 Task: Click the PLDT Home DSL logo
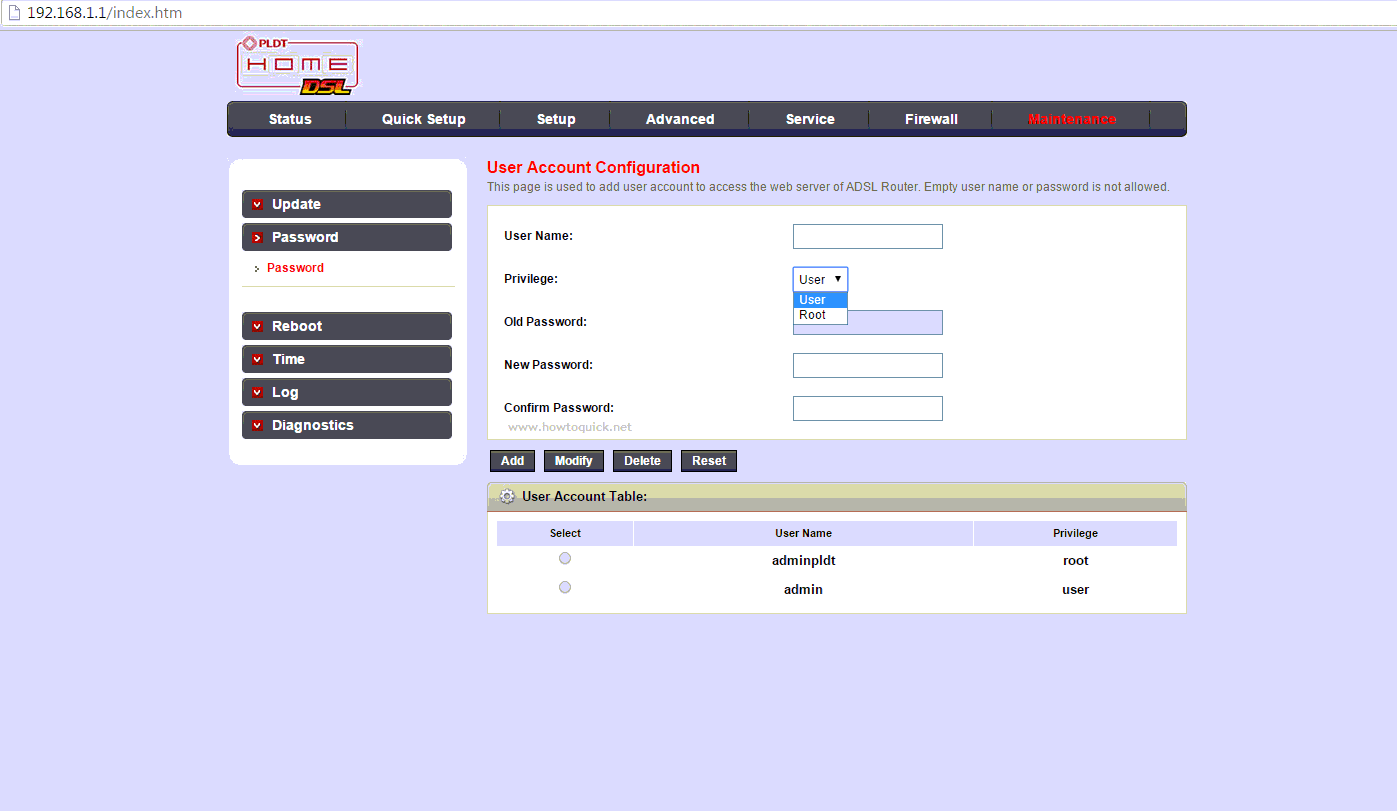click(296, 66)
